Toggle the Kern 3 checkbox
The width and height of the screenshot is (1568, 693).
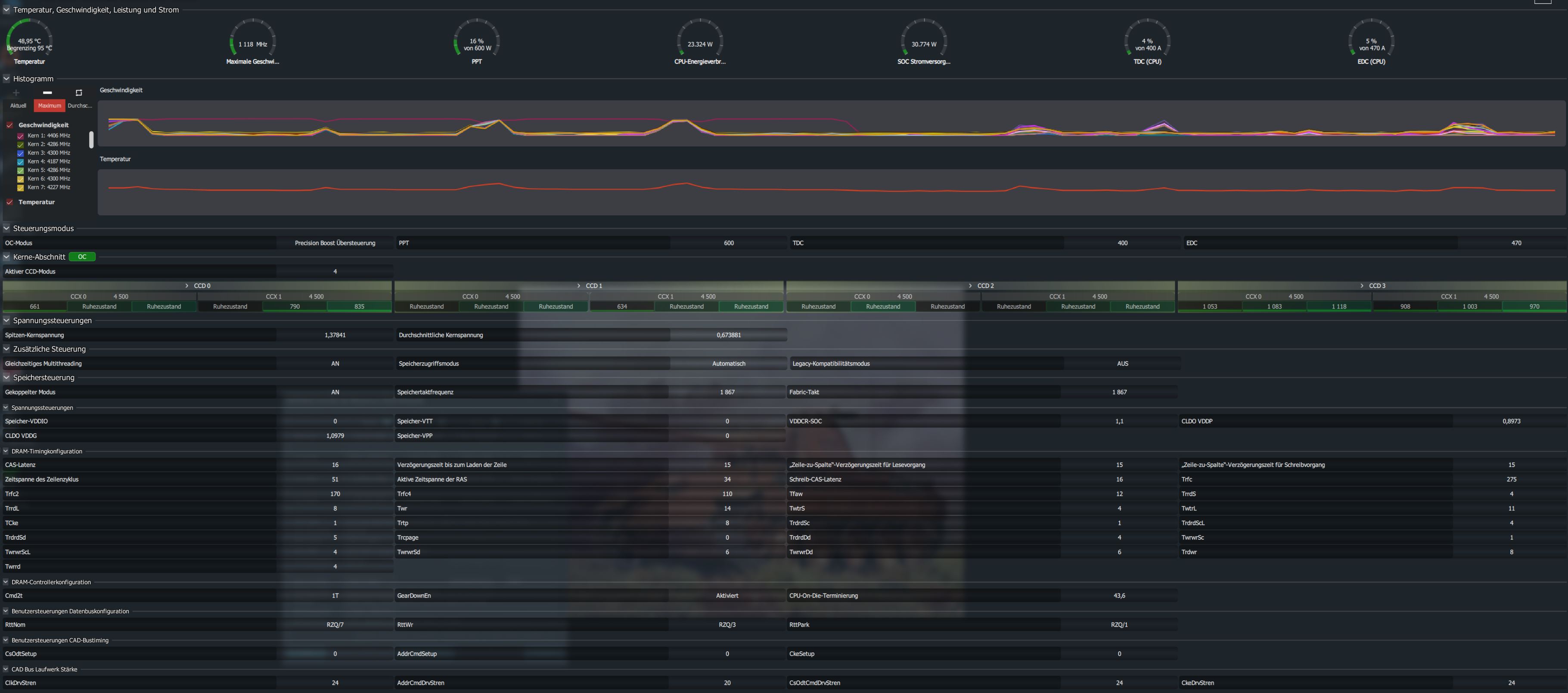(x=21, y=153)
